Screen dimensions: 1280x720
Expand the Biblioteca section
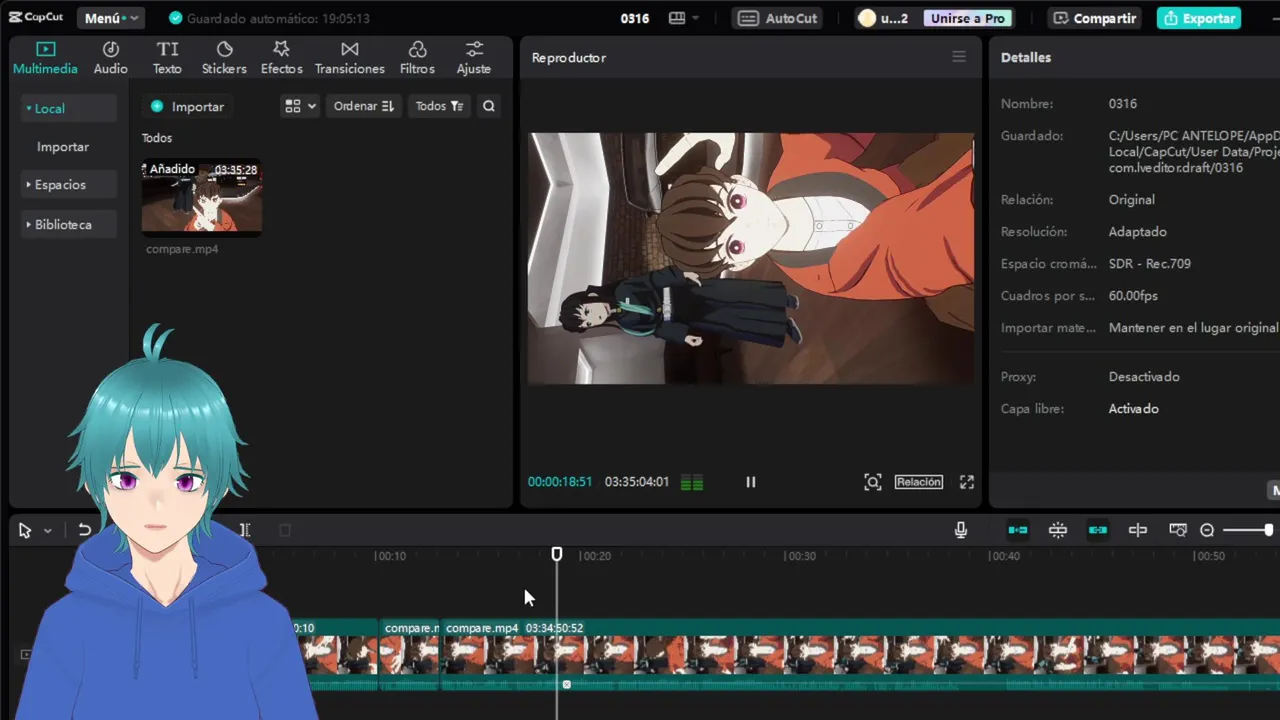pos(68,224)
